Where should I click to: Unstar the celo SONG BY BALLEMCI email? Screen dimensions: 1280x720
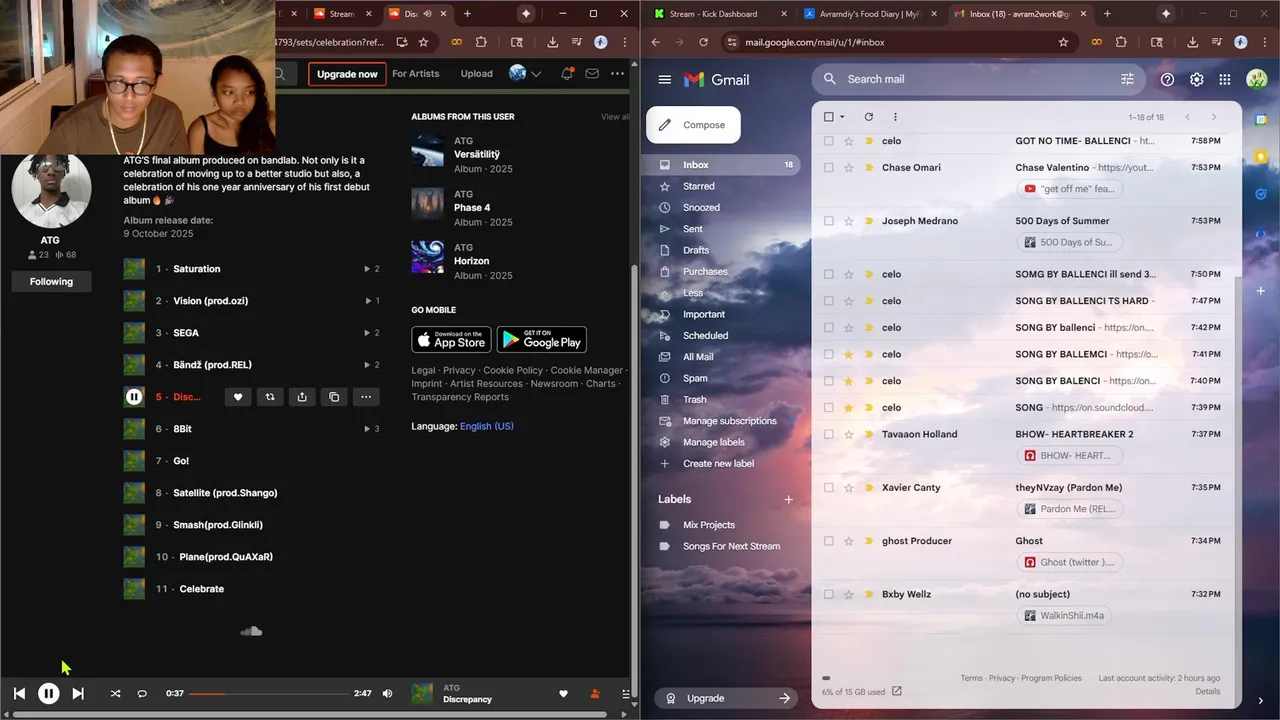(x=849, y=354)
